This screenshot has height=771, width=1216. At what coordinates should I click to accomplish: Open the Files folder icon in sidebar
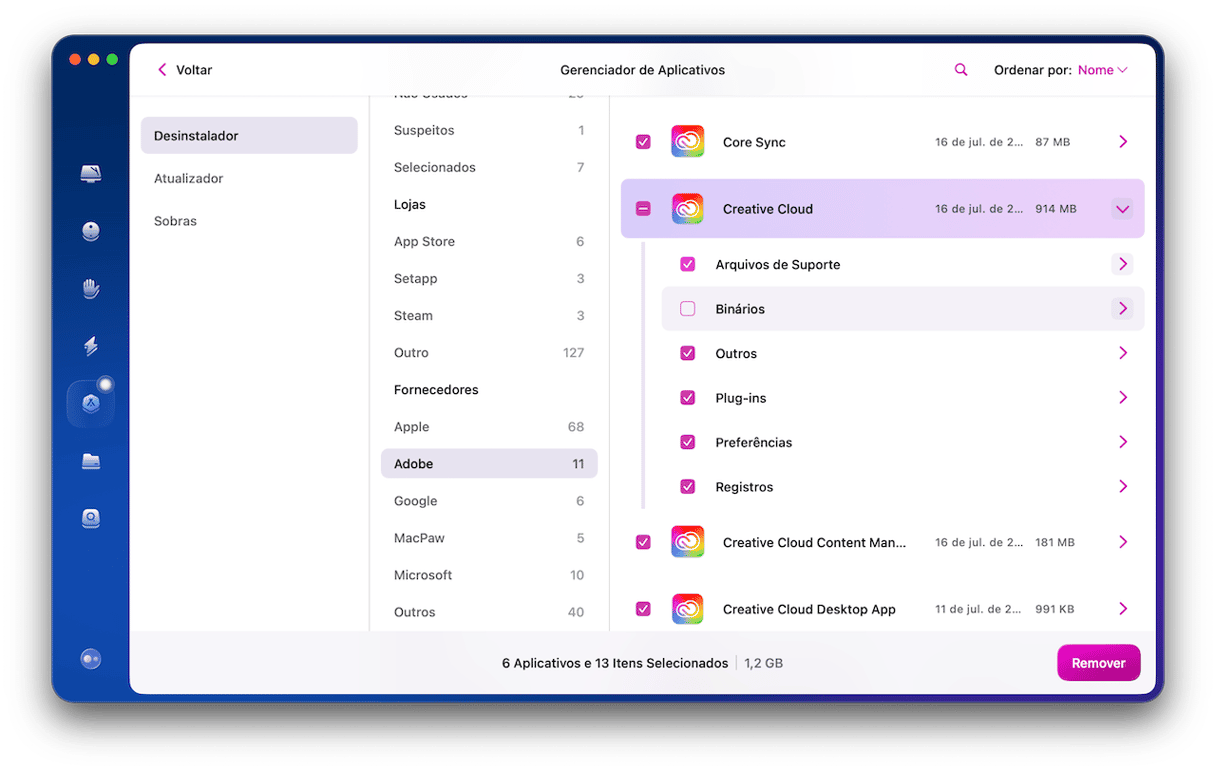[x=91, y=461]
